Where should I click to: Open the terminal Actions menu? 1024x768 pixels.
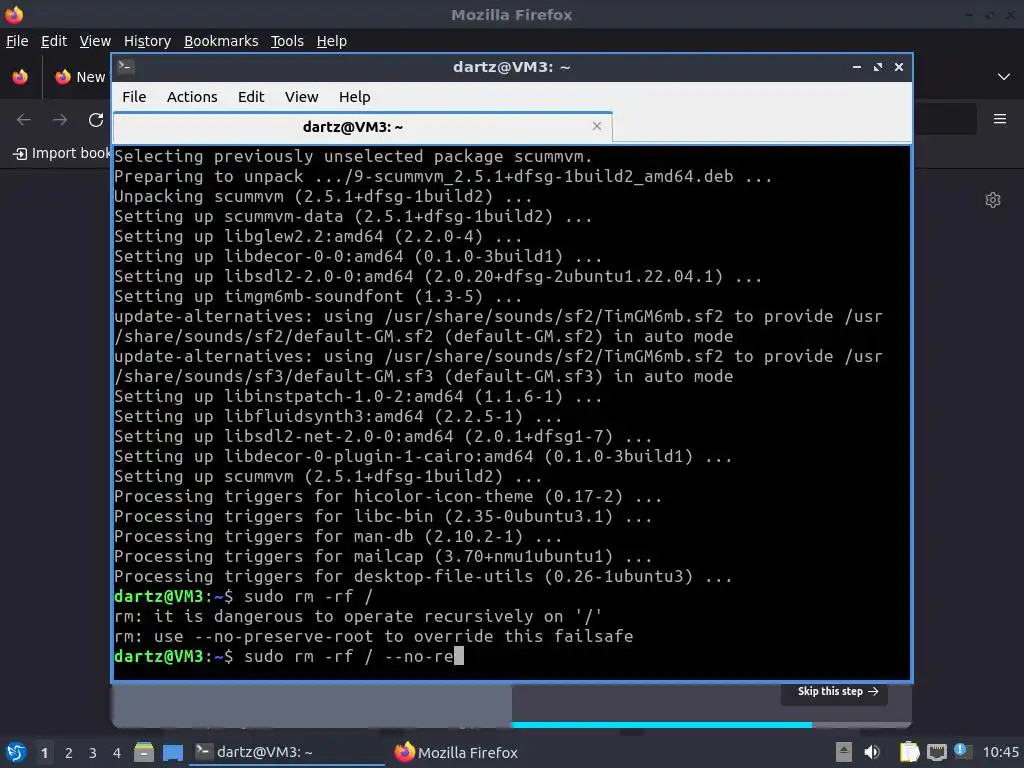192,97
